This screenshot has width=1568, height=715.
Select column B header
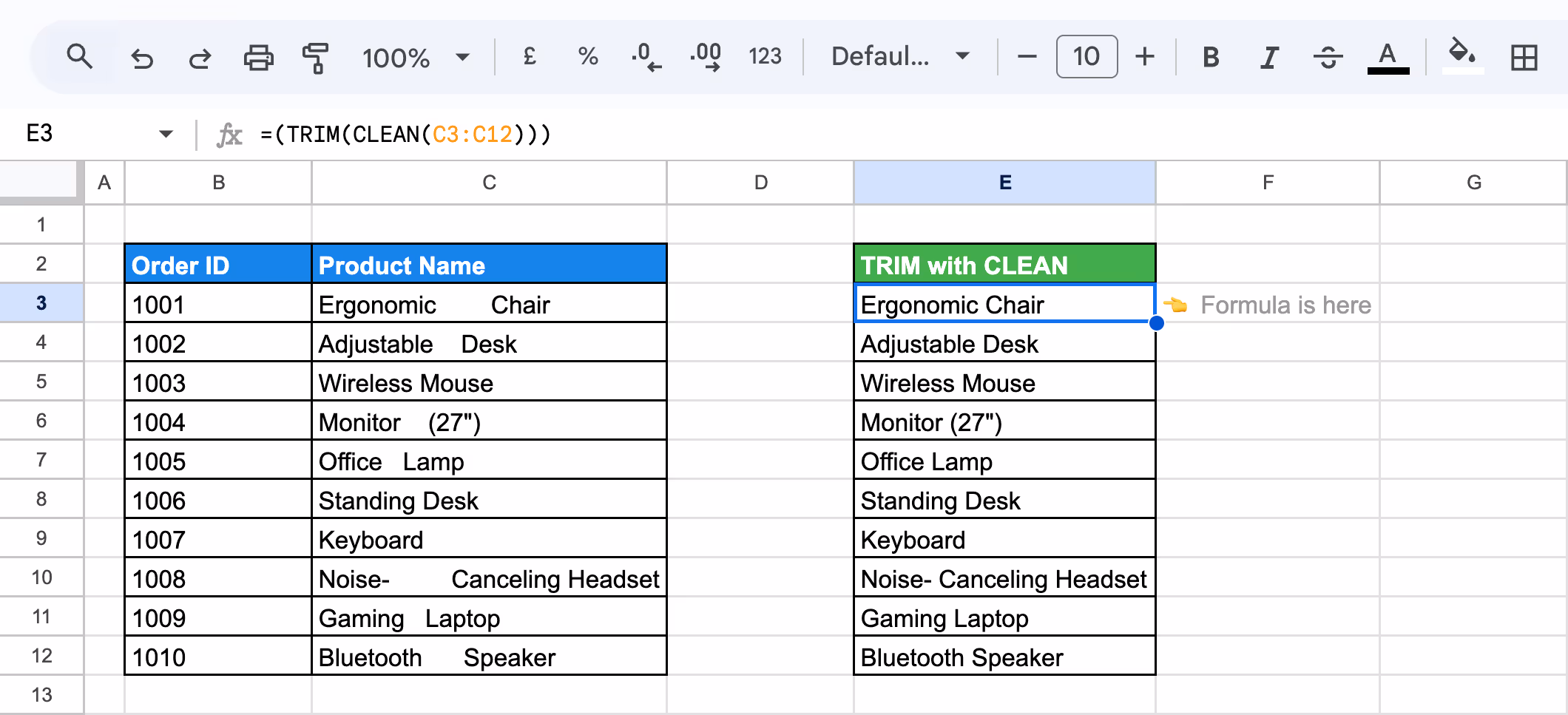[x=218, y=183]
